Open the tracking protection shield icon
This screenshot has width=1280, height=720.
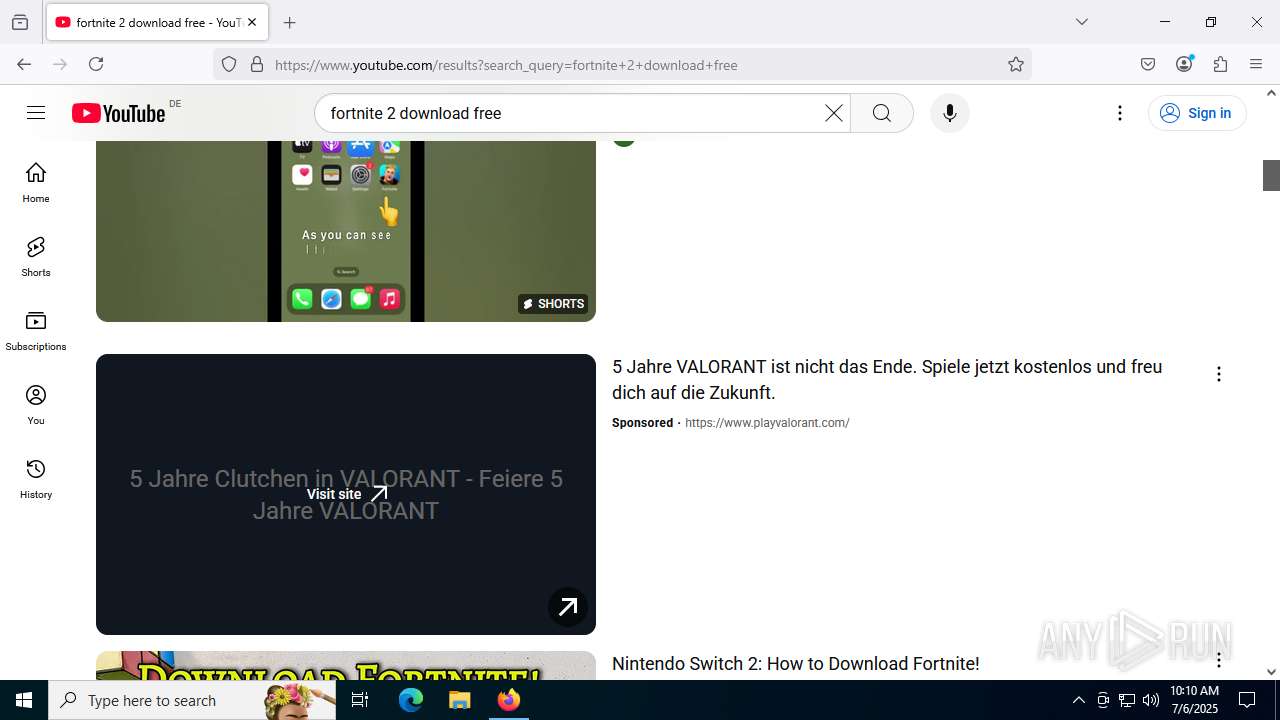pos(229,65)
